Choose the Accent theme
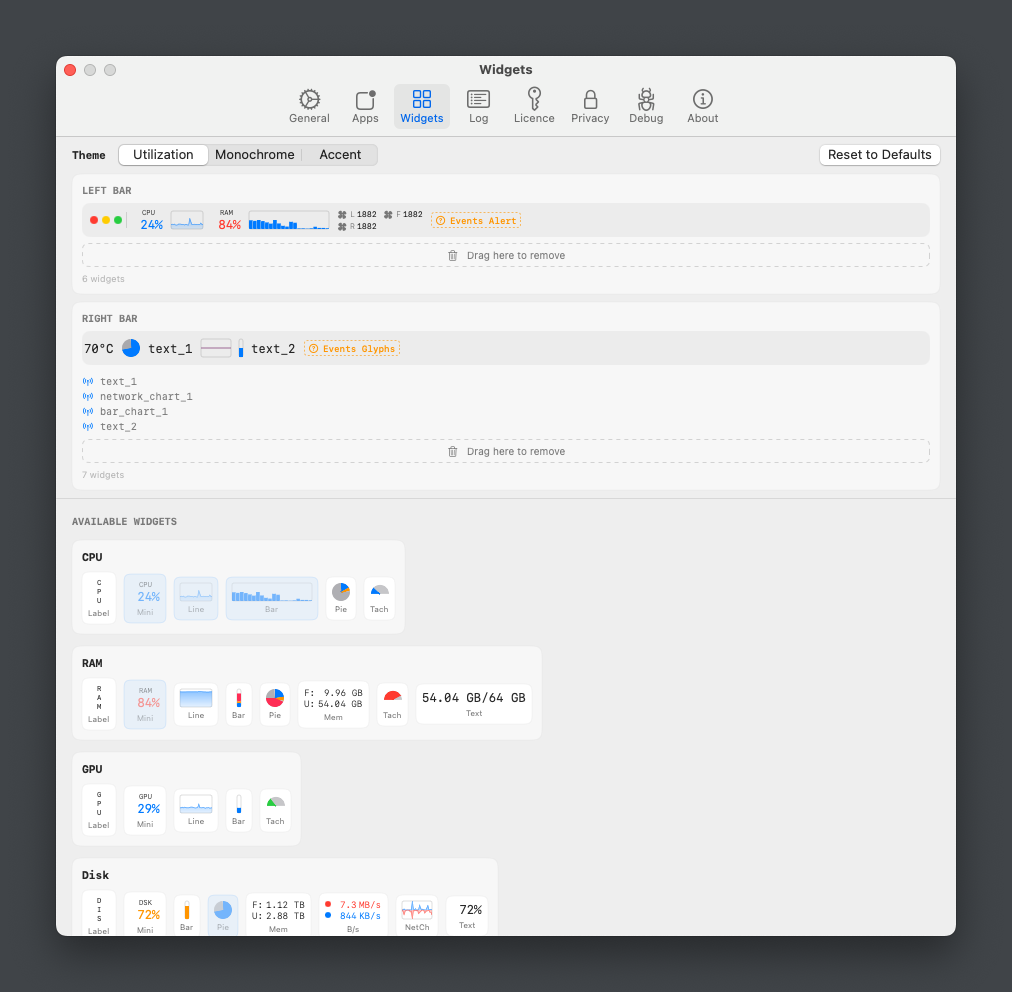The height and width of the screenshot is (992, 1012). pyautogui.click(x=340, y=155)
